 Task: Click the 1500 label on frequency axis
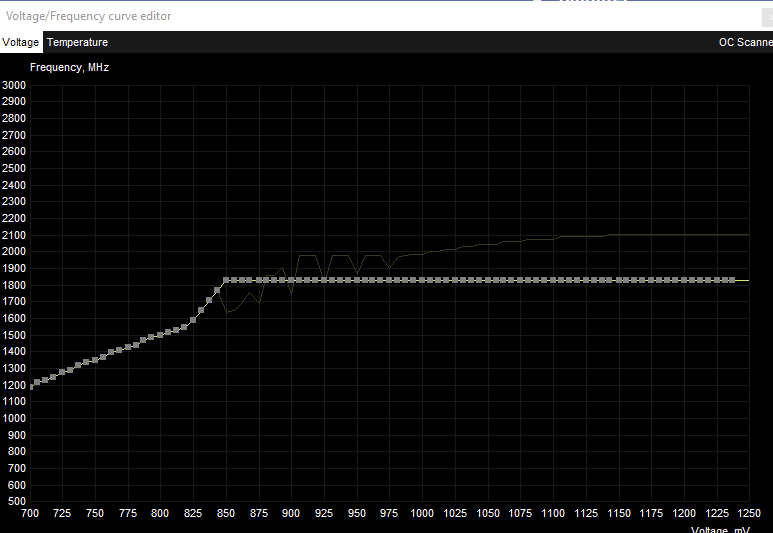click(x=14, y=335)
